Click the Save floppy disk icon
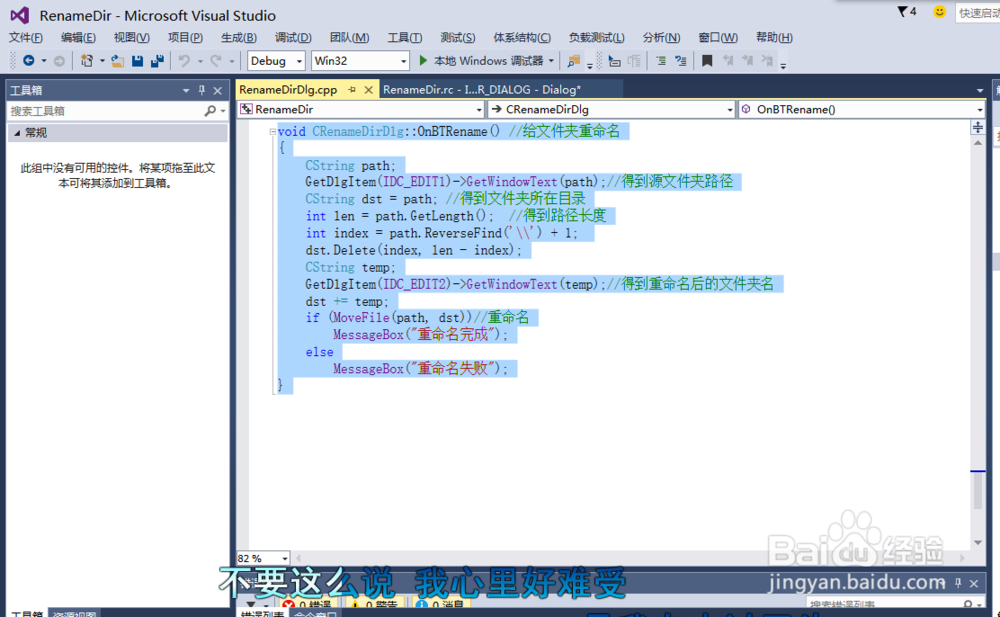 (x=137, y=61)
